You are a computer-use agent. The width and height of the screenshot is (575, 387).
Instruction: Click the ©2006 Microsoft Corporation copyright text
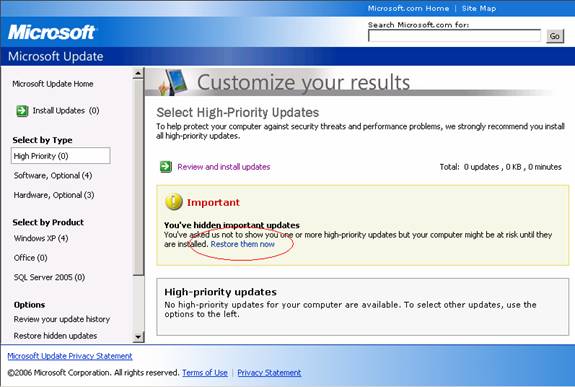(93, 373)
